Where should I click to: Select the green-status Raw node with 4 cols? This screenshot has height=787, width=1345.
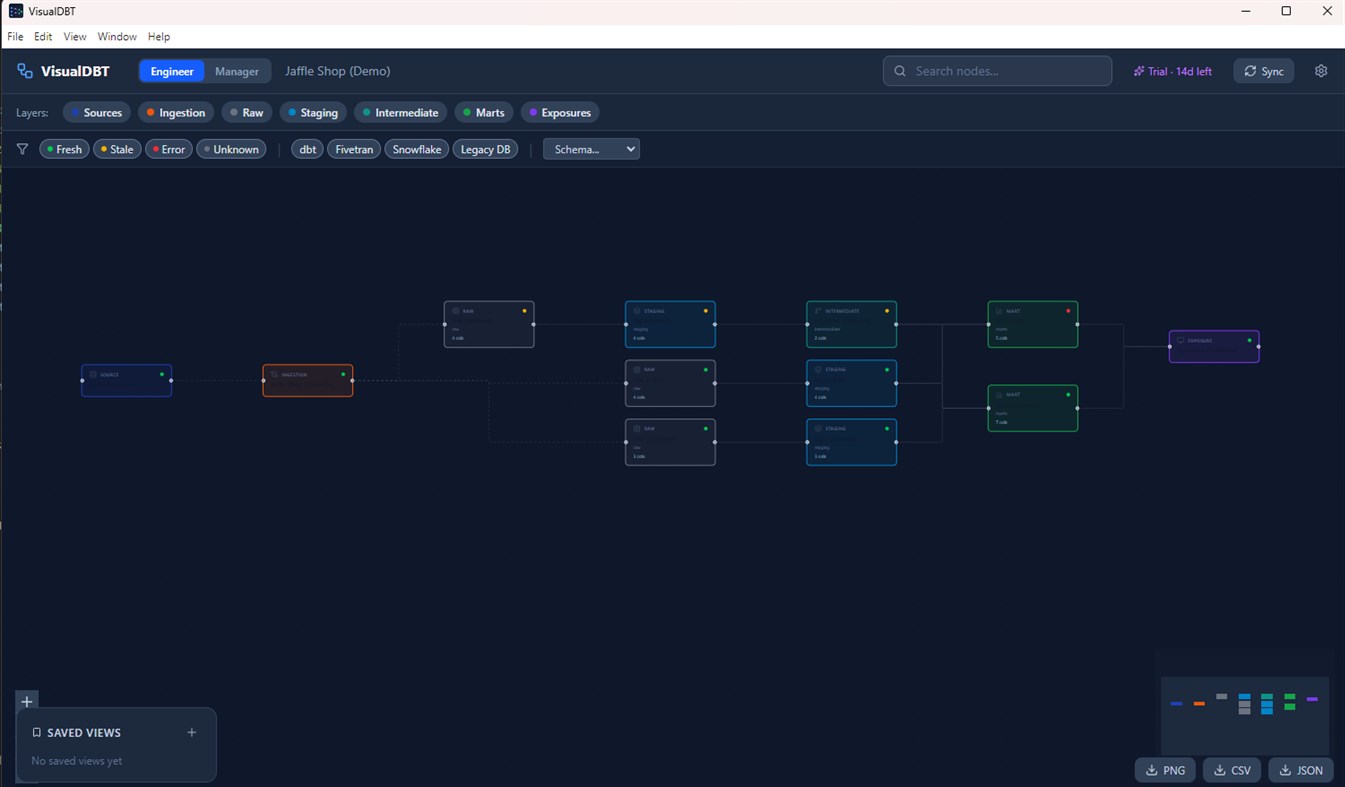[x=670, y=383]
